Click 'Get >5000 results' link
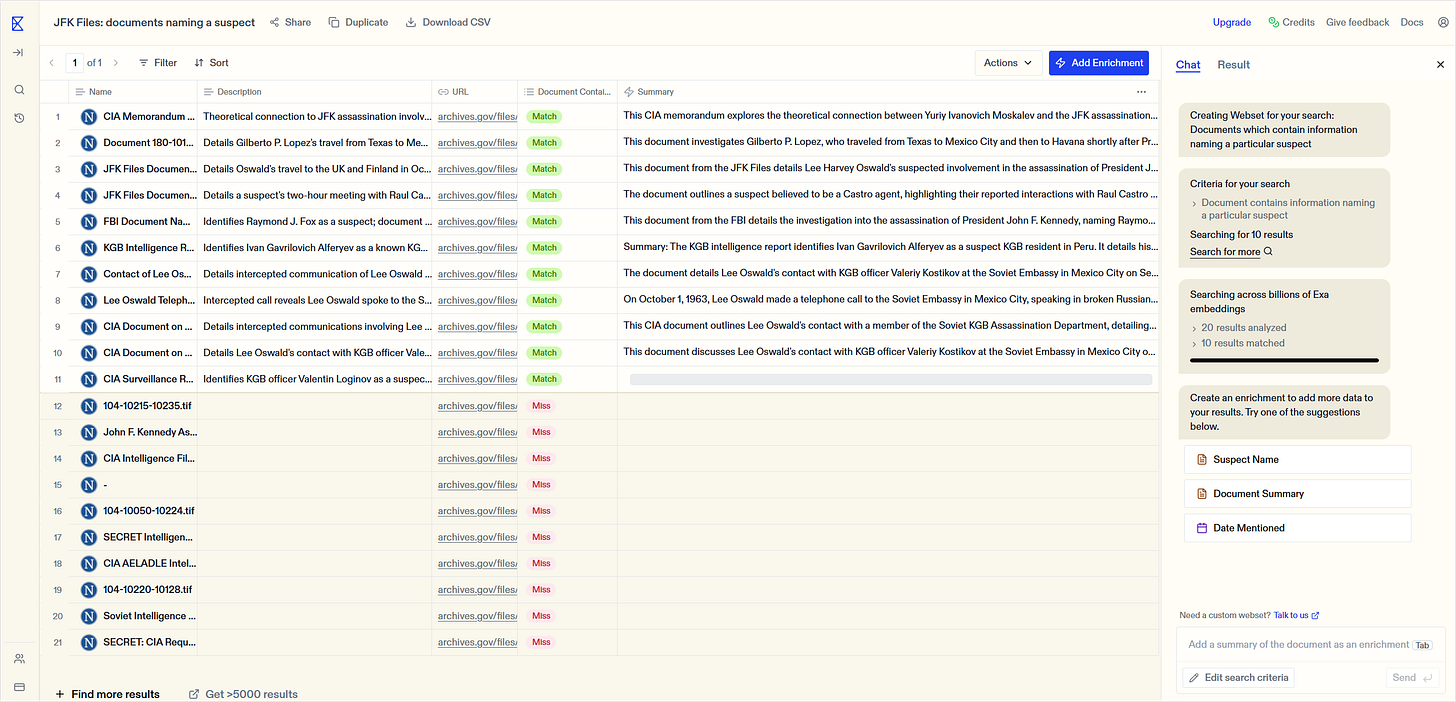Screen dimensions: 1456x702 pos(244,694)
